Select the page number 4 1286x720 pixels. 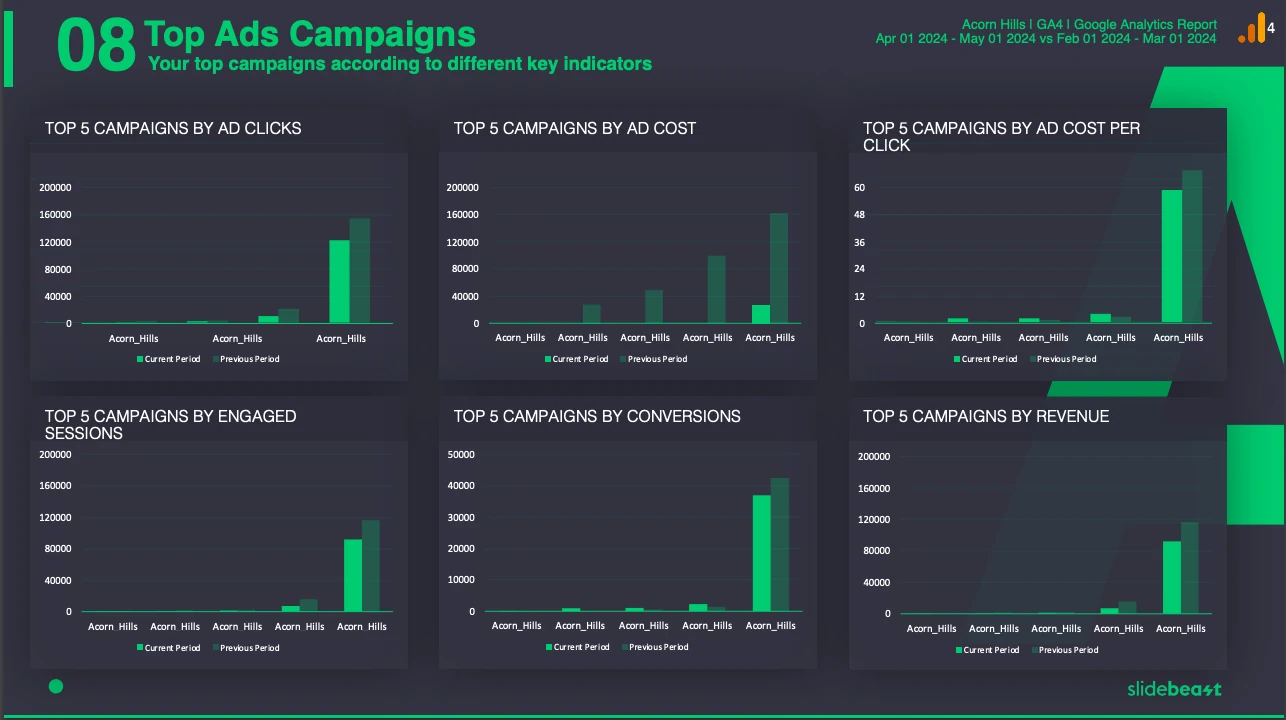pos(1271,29)
